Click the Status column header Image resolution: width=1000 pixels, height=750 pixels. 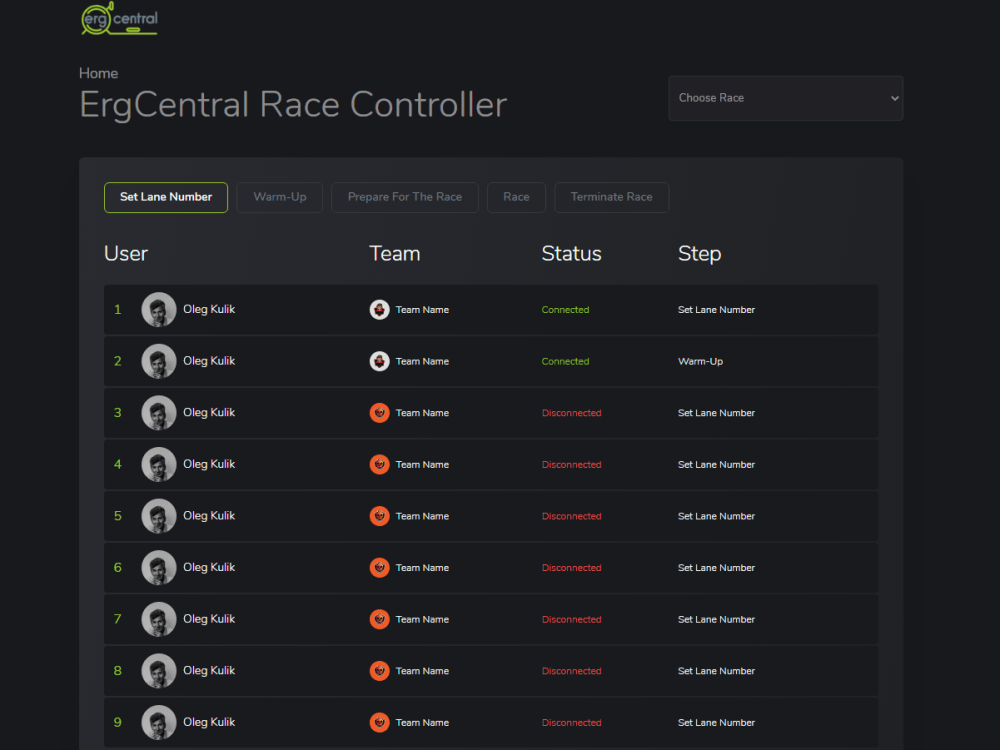571,254
